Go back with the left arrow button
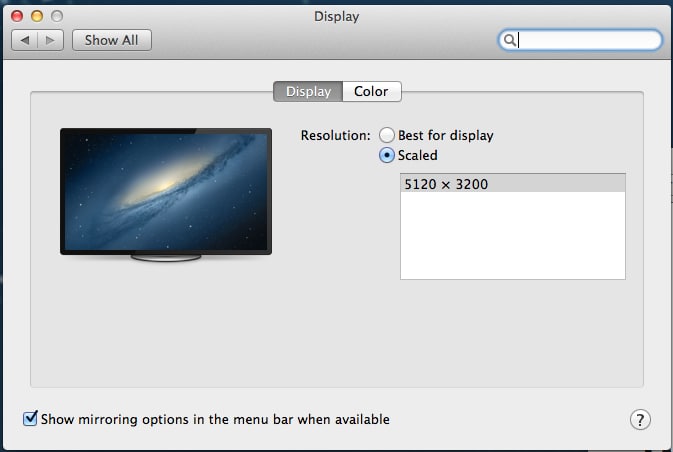This screenshot has width=673, height=452. [24, 40]
